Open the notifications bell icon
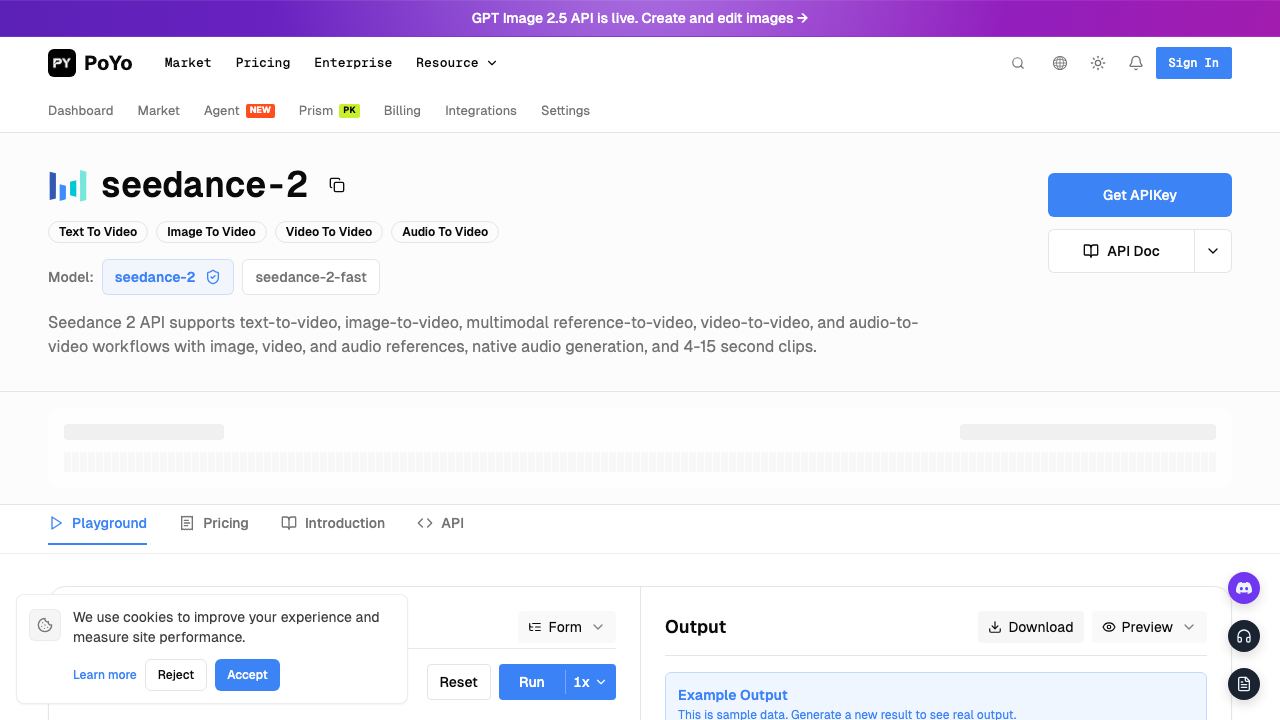 1136,63
